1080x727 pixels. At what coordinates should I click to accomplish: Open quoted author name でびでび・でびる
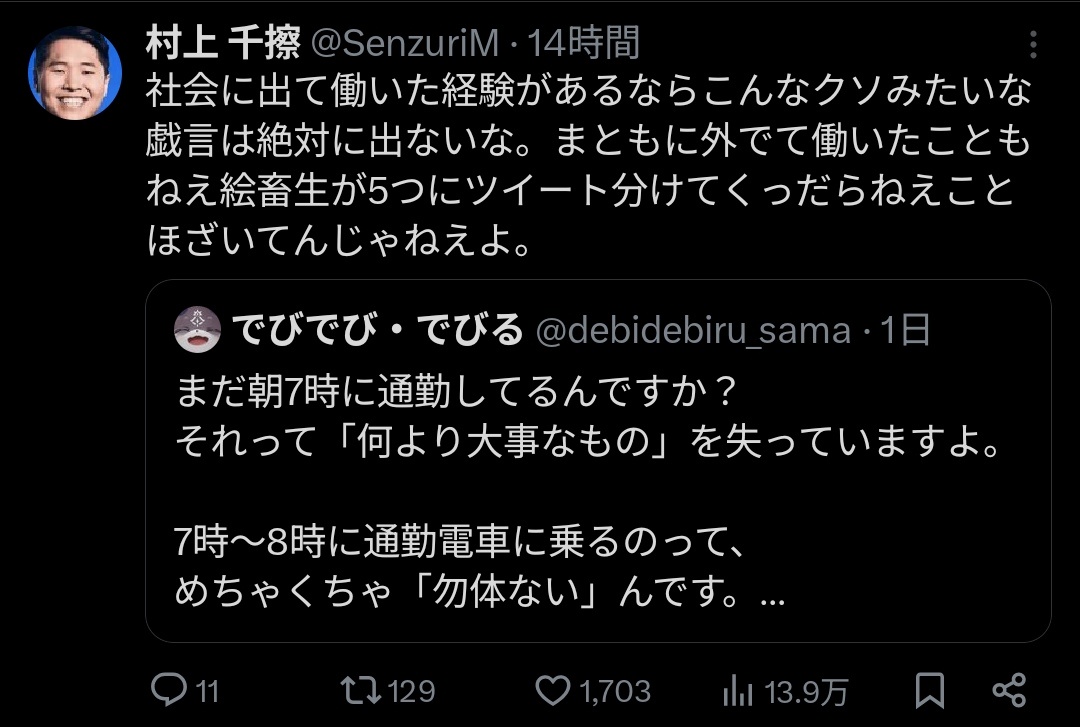tap(378, 329)
